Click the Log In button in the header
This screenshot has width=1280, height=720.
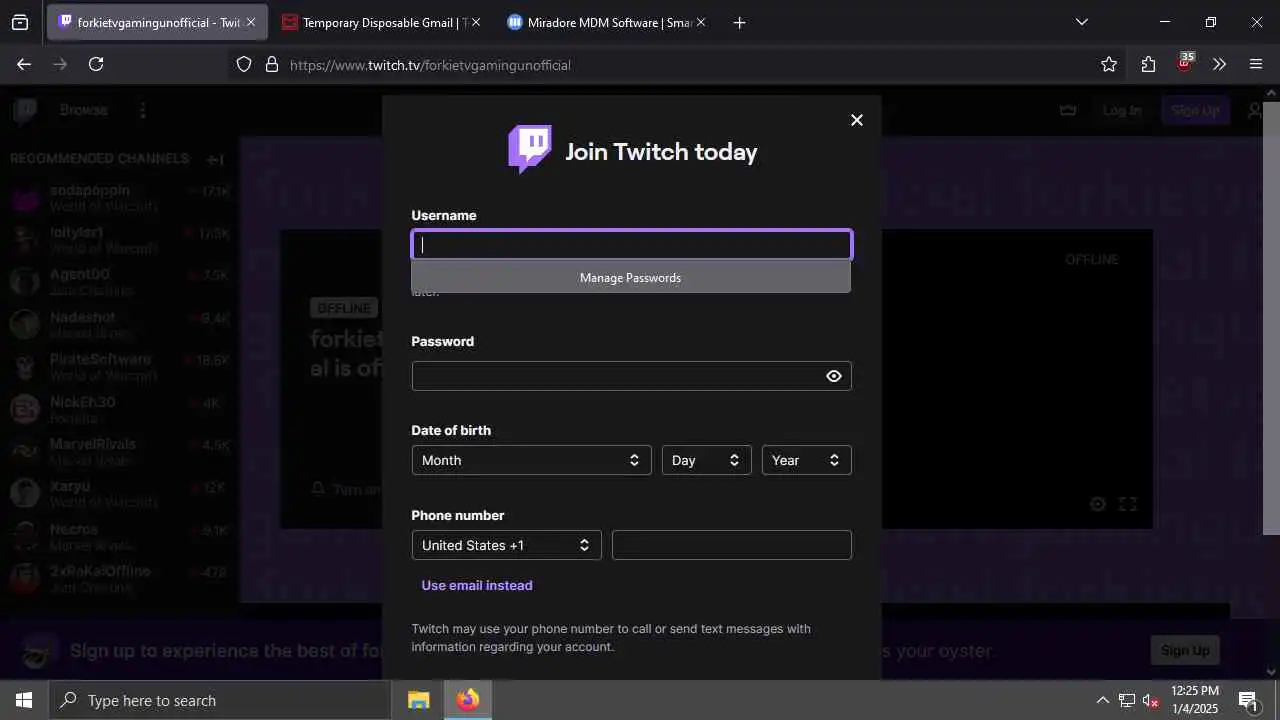pyautogui.click(x=1122, y=110)
